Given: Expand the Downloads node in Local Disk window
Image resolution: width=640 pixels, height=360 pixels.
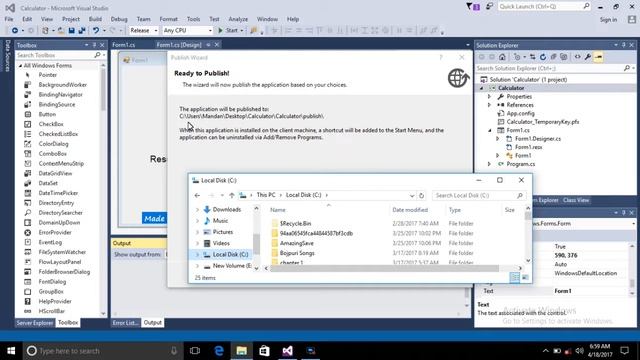Looking at the screenshot, I should (197, 209).
